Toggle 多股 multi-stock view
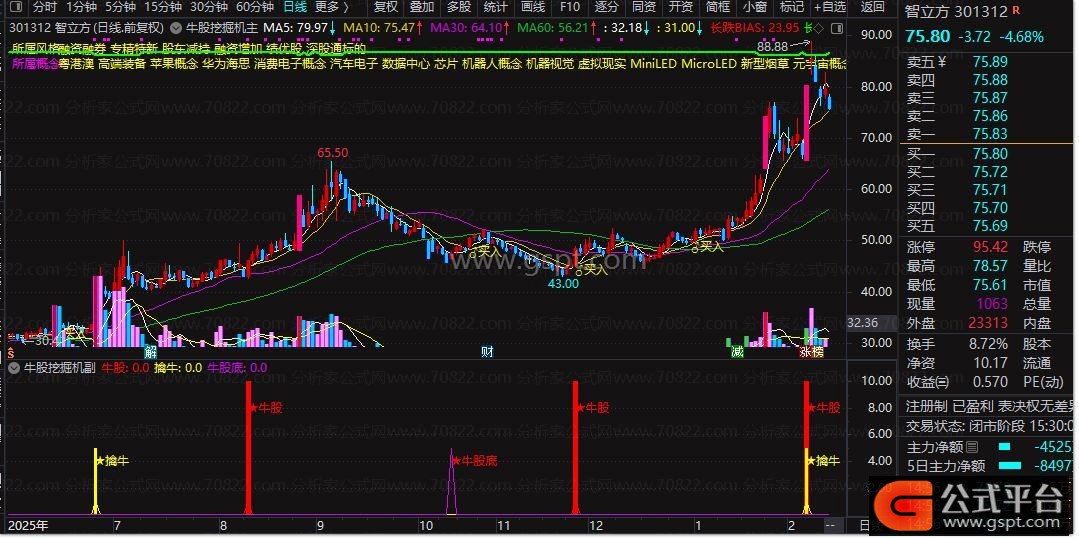1079x539 pixels. point(459,7)
